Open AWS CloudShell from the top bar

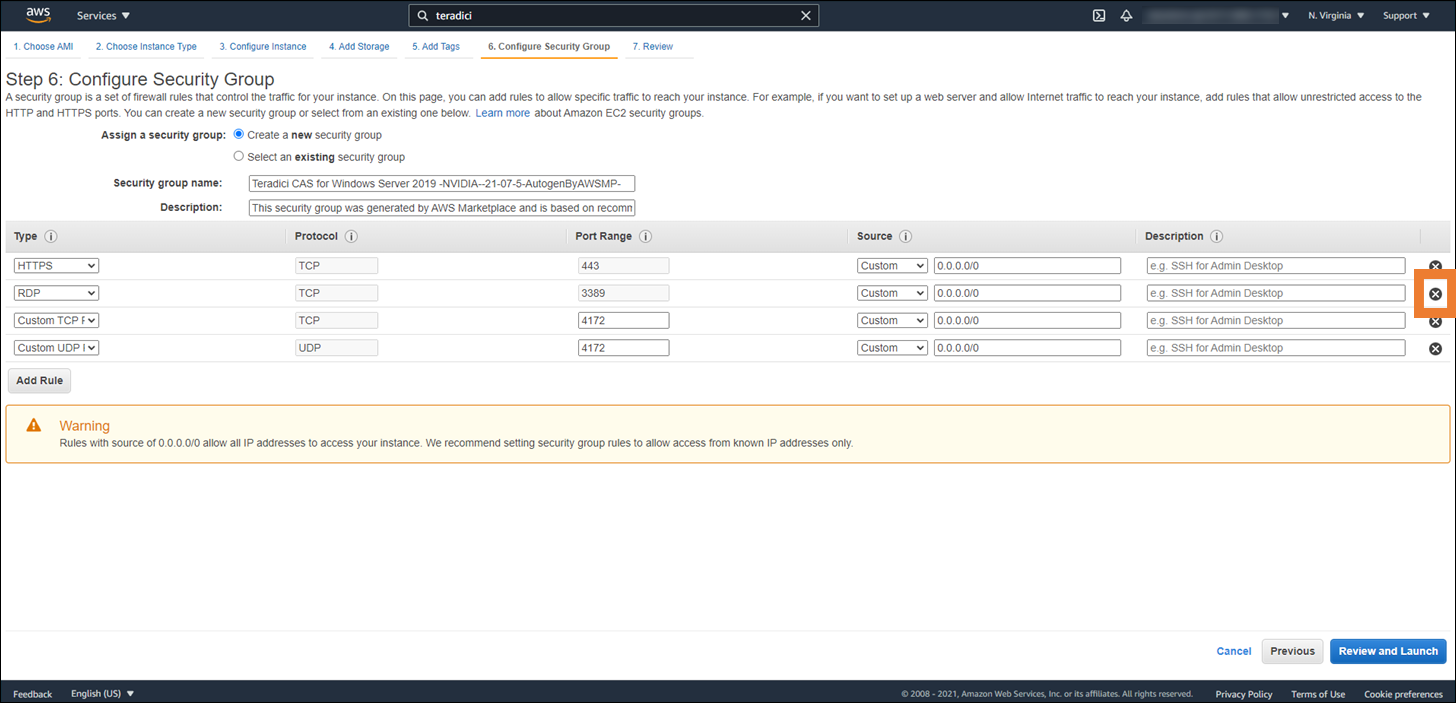[1099, 16]
